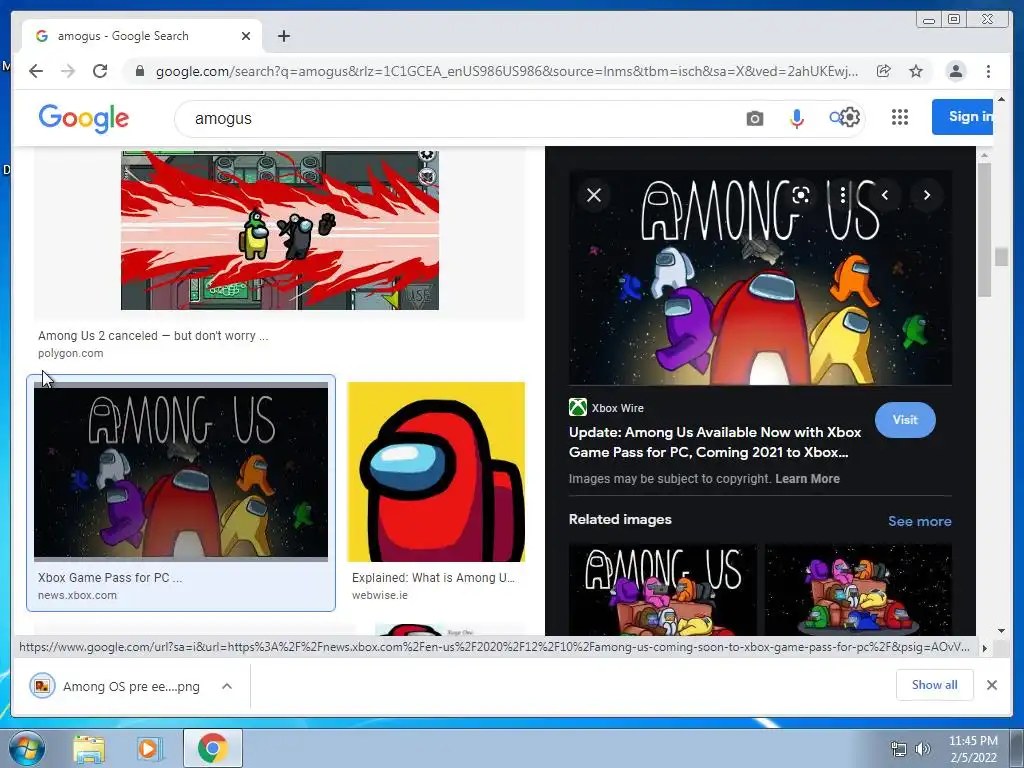Open quick settings gear icon
This screenshot has height=768, width=1024.
pyautogui.click(x=850, y=117)
